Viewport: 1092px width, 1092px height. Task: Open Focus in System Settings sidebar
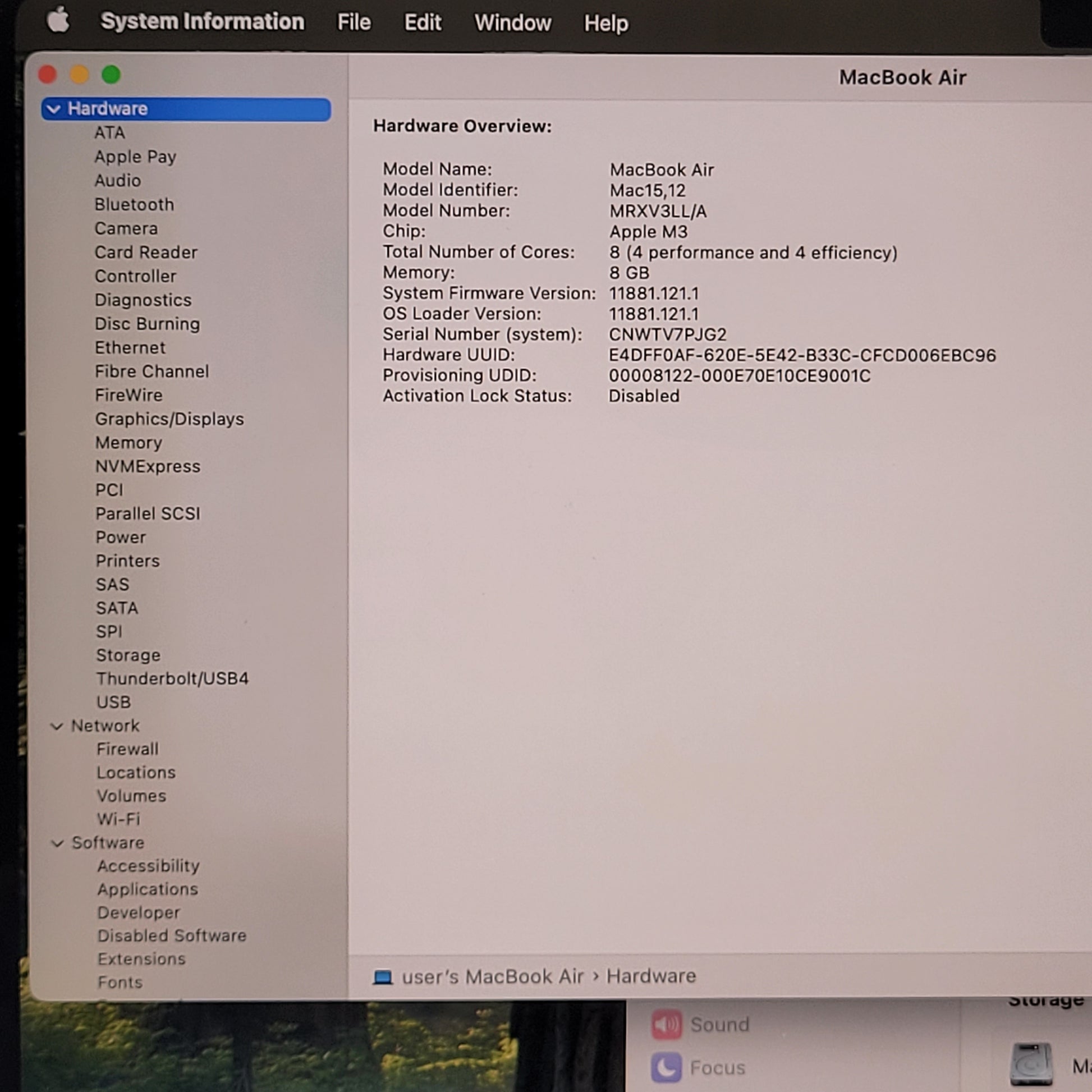[x=718, y=1068]
